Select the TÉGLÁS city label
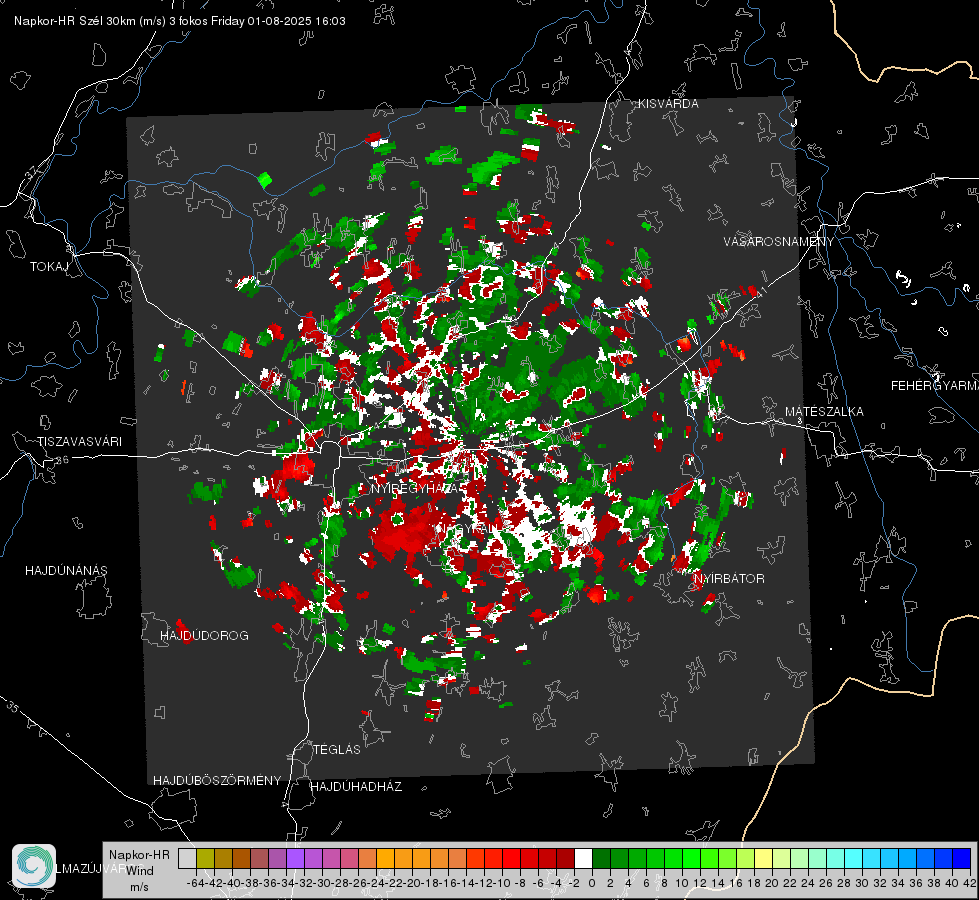This screenshot has width=979, height=900. click(x=337, y=749)
